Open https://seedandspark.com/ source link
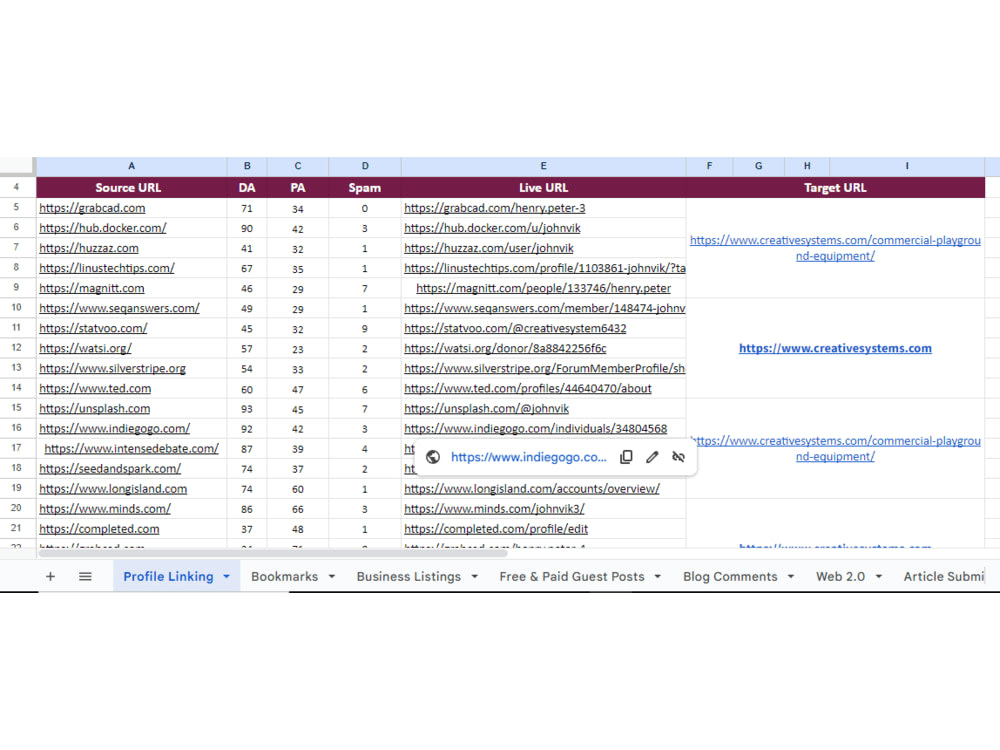Screen dimensions: 1000x750 click(110, 469)
